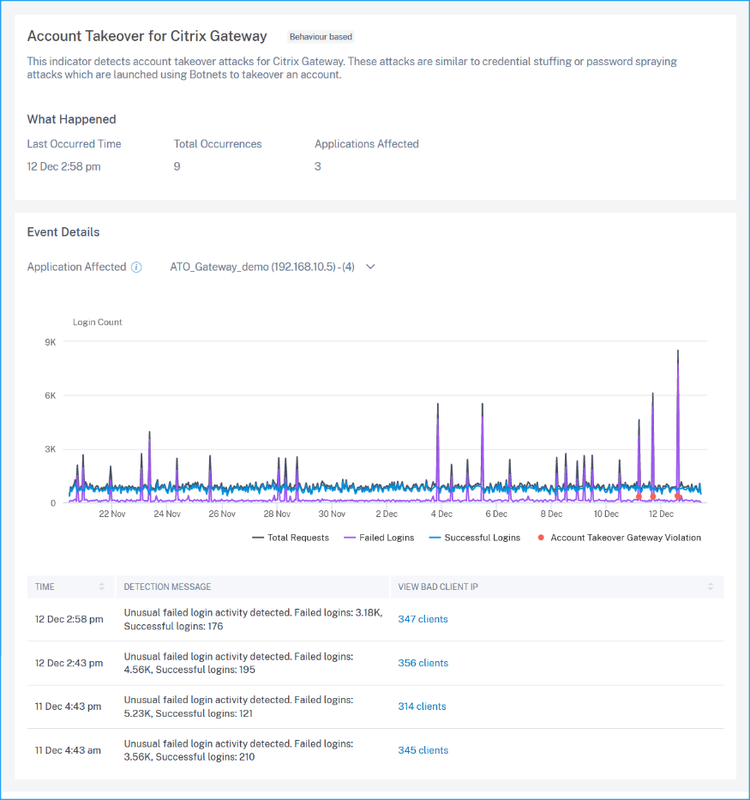750x800 pixels.
Task: Click Account Takeover for Citrix Gateway title
Action: (x=147, y=36)
